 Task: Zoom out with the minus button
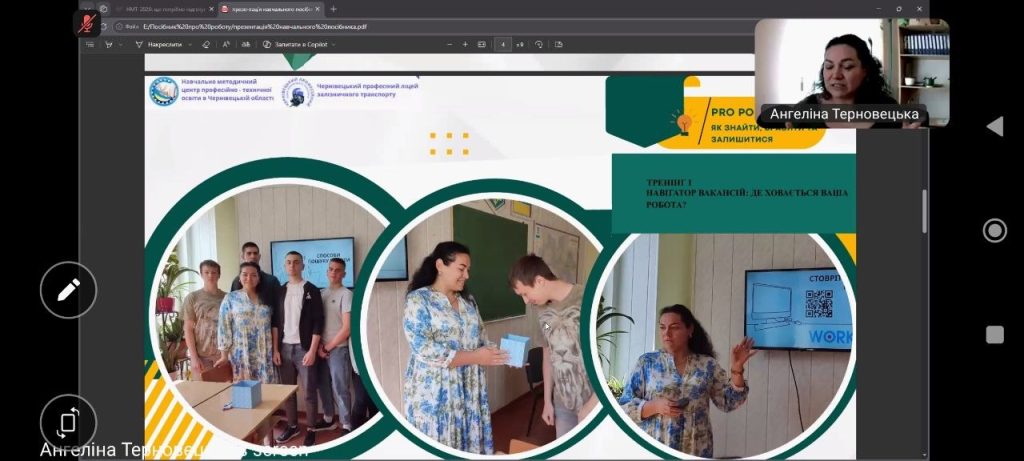[x=450, y=44]
